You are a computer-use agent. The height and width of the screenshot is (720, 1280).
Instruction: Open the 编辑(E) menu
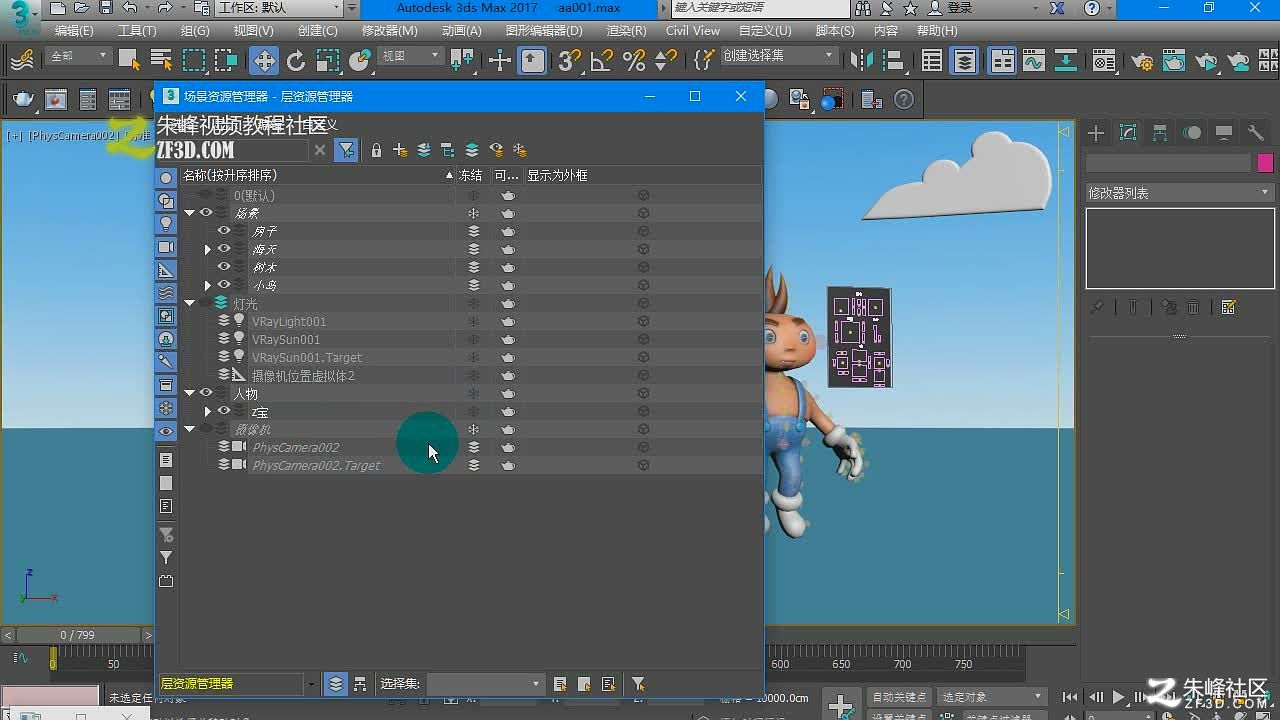74,31
